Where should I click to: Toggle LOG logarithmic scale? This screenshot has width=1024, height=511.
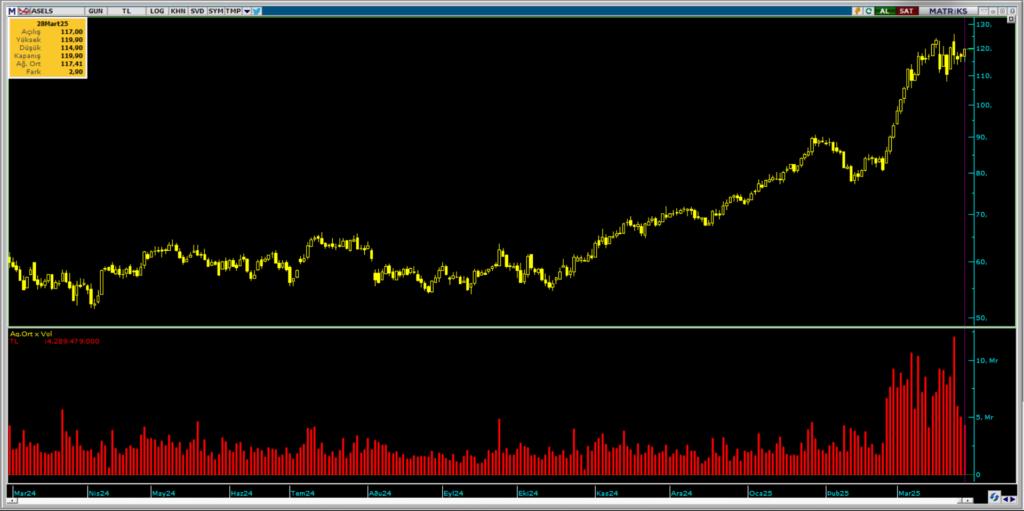[x=157, y=10]
